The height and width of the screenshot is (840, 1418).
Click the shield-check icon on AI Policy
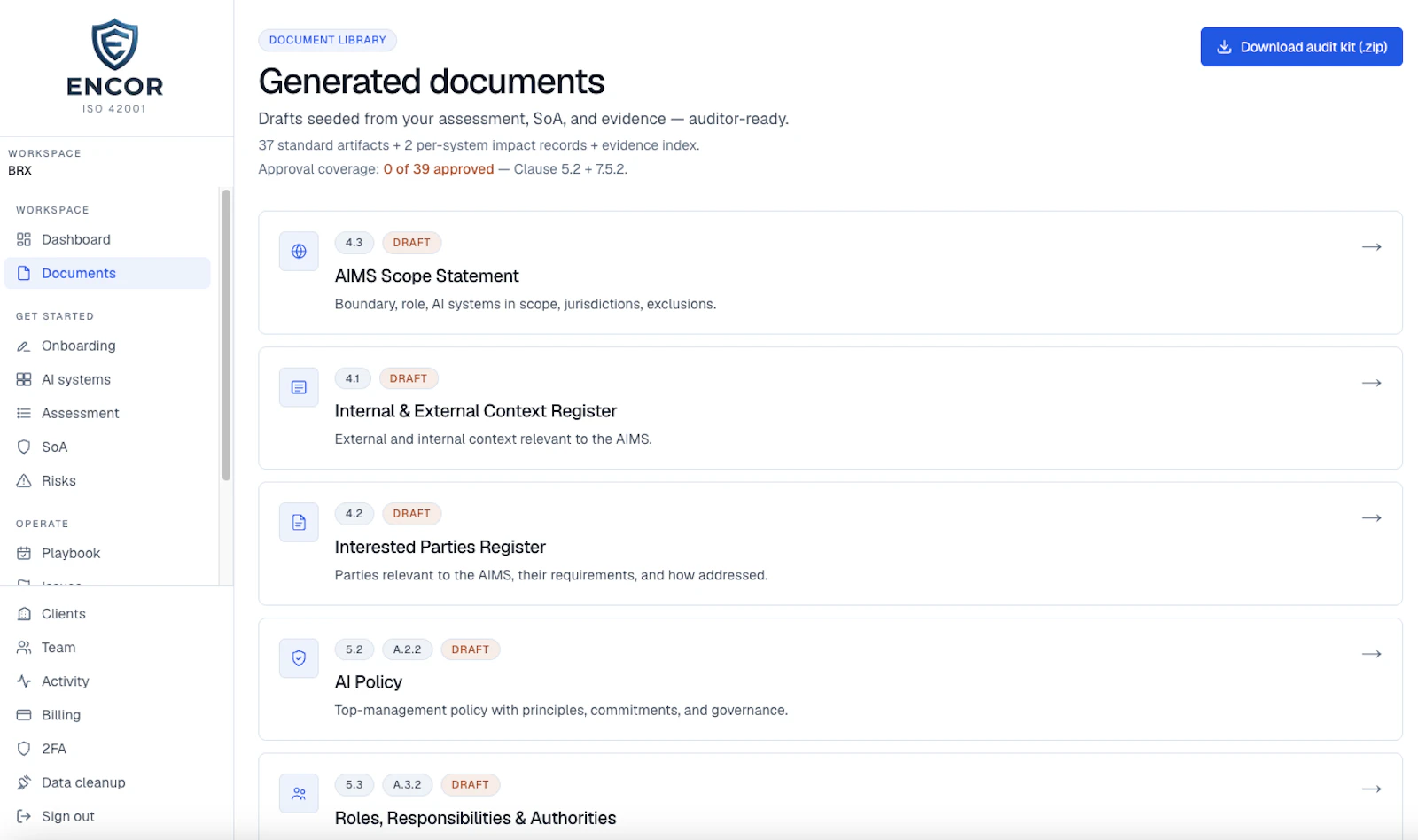299,658
